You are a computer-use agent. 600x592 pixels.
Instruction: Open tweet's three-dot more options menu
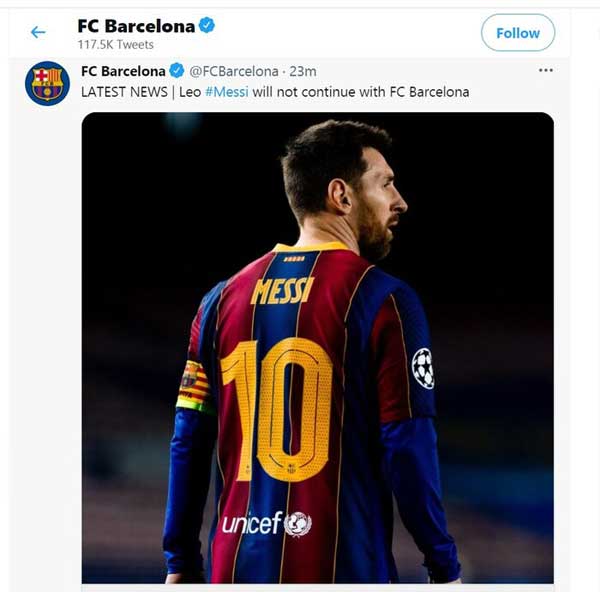[x=545, y=71]
